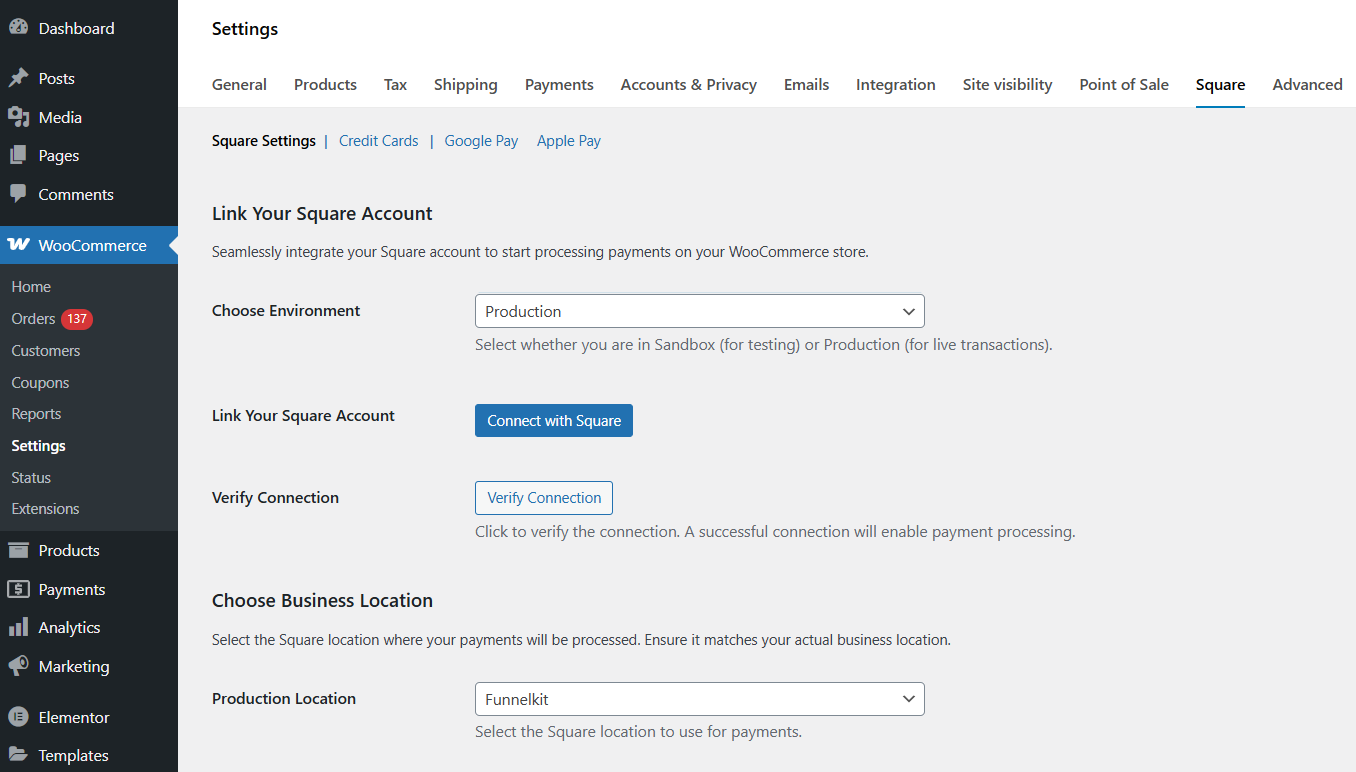
Task: Select the Shipping tab
Action: click(x=465, y=85)
